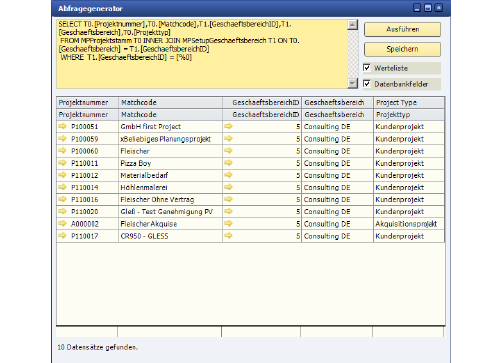This screenshot has height=363, width=502.
Task: Open link arrow for project P110011
Action: point(62,163)
